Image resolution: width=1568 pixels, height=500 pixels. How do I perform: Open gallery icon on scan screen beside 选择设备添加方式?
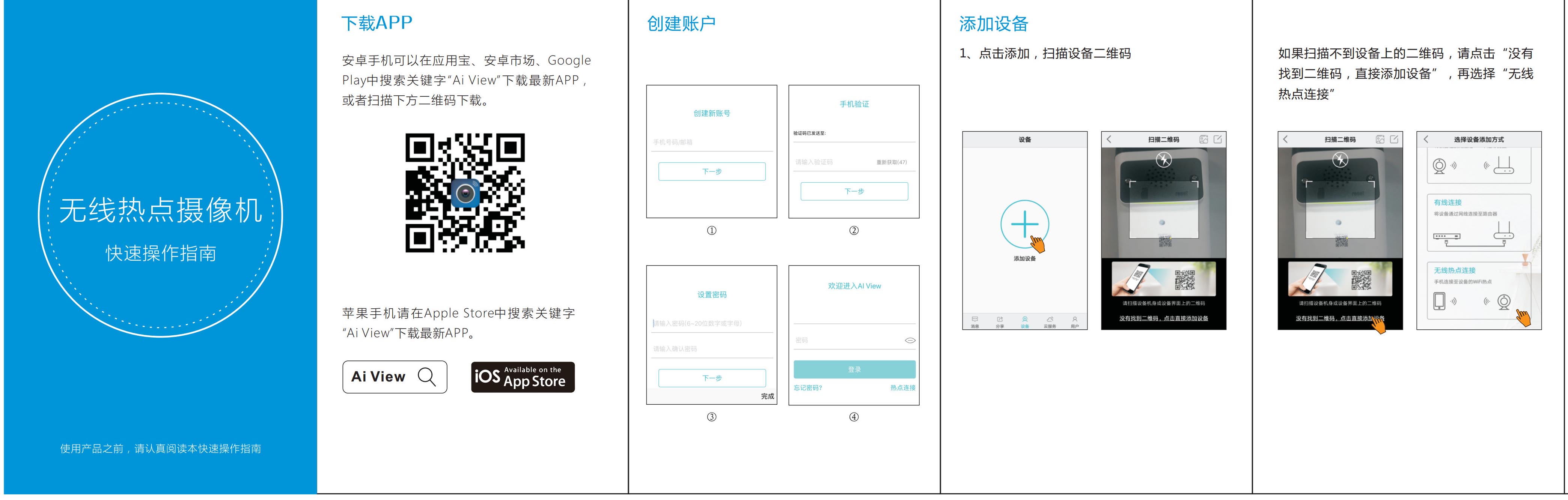coord(1380,139)
